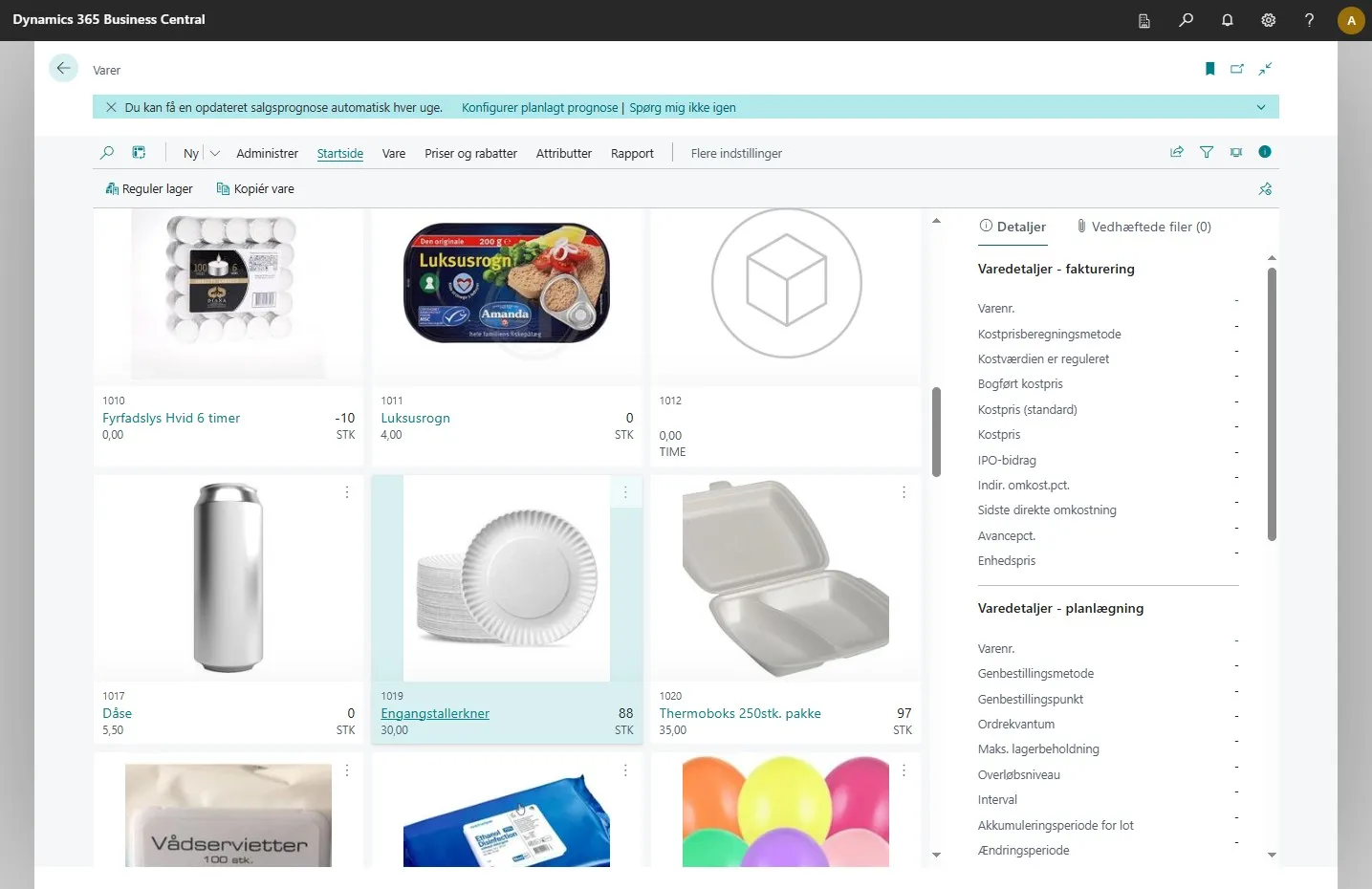The height and width of the screenshot is (889, 1372).
Task: Open the more-options menu on Dåse card
Action: tap(347, 492)
